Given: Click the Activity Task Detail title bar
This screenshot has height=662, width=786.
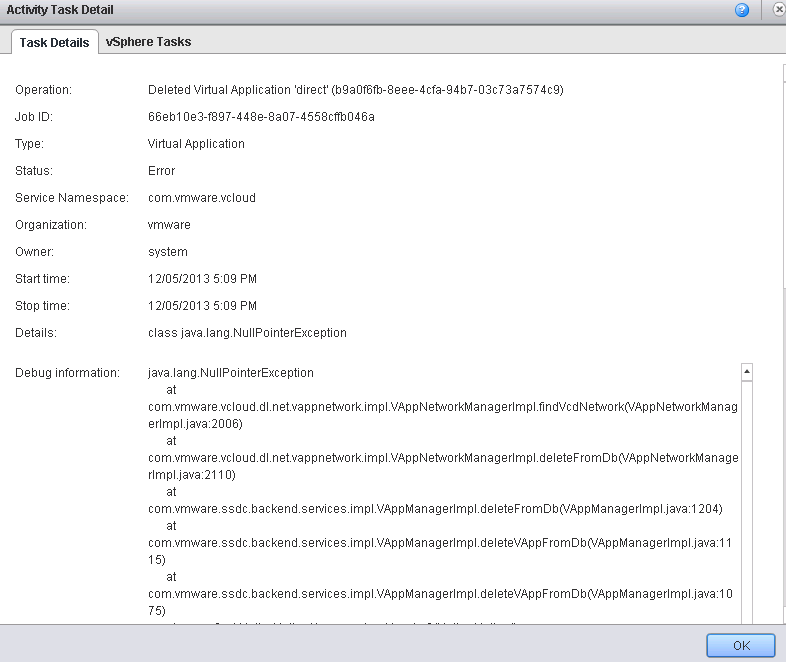Looking at the screenshot, I should tap(350, 10).
